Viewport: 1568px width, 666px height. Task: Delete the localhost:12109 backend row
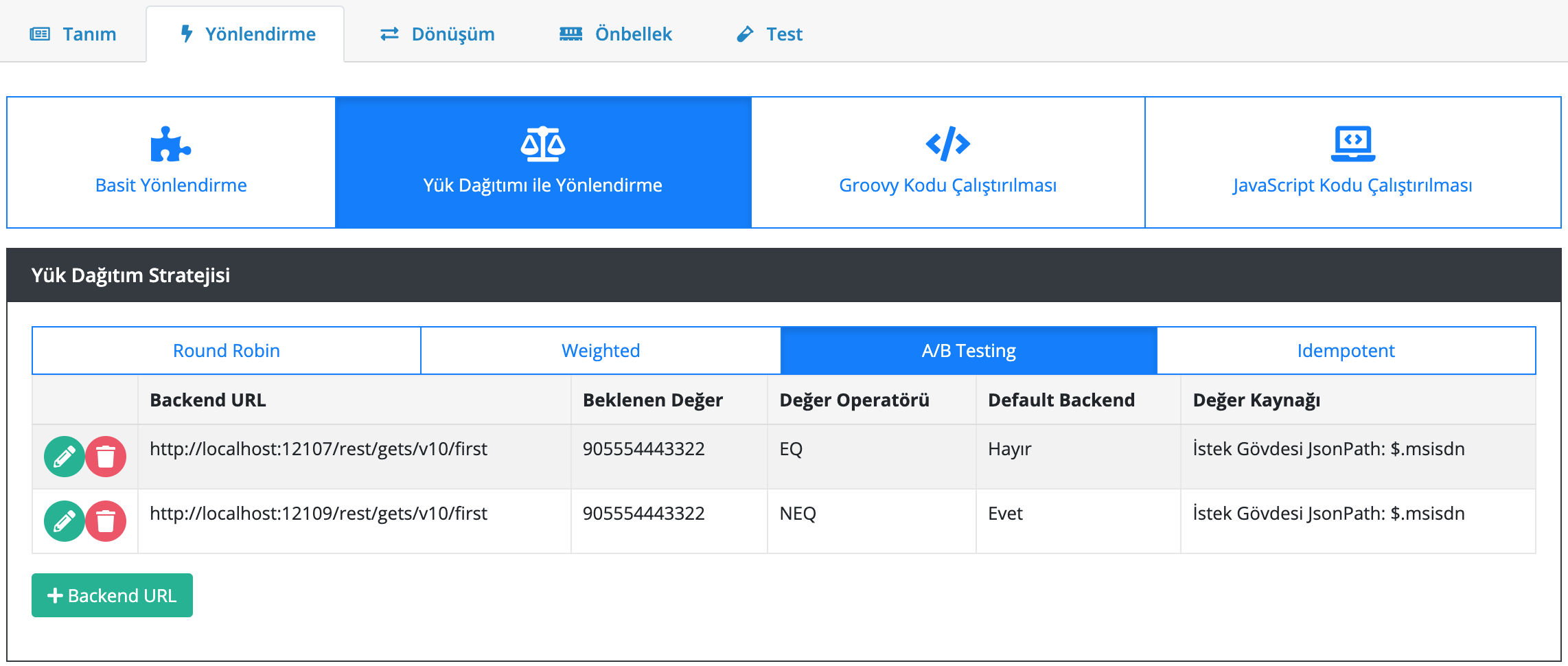click(x=106, y=521)
